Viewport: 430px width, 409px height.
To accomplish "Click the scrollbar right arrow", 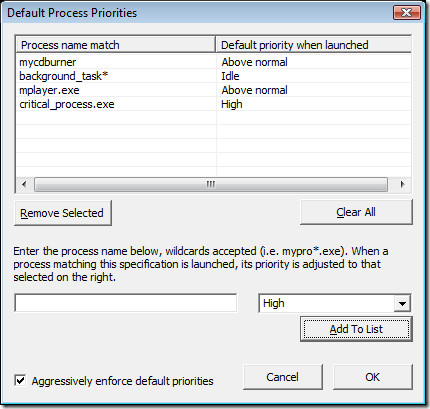I will tap(403, 184).
